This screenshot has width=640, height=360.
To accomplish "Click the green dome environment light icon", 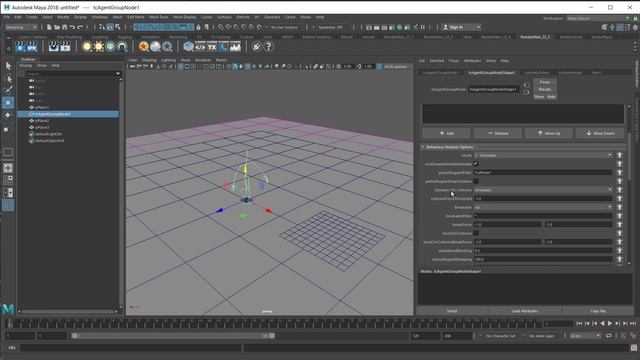I will (110, 47).
